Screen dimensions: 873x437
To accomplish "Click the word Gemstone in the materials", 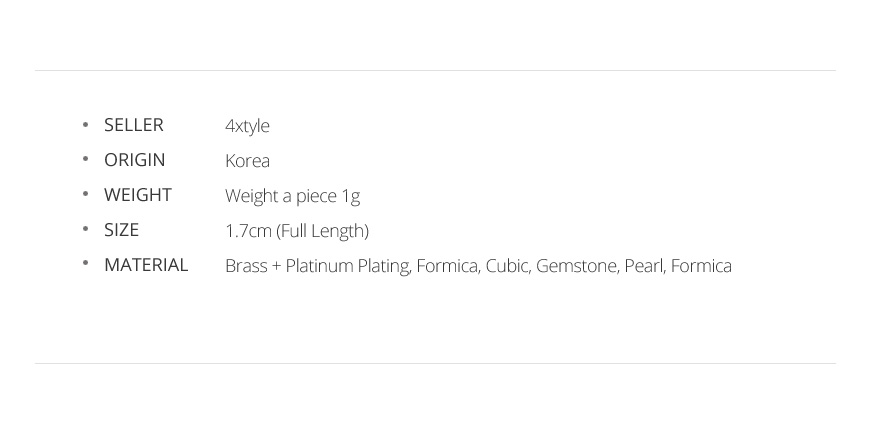I will tap(575, 266).
